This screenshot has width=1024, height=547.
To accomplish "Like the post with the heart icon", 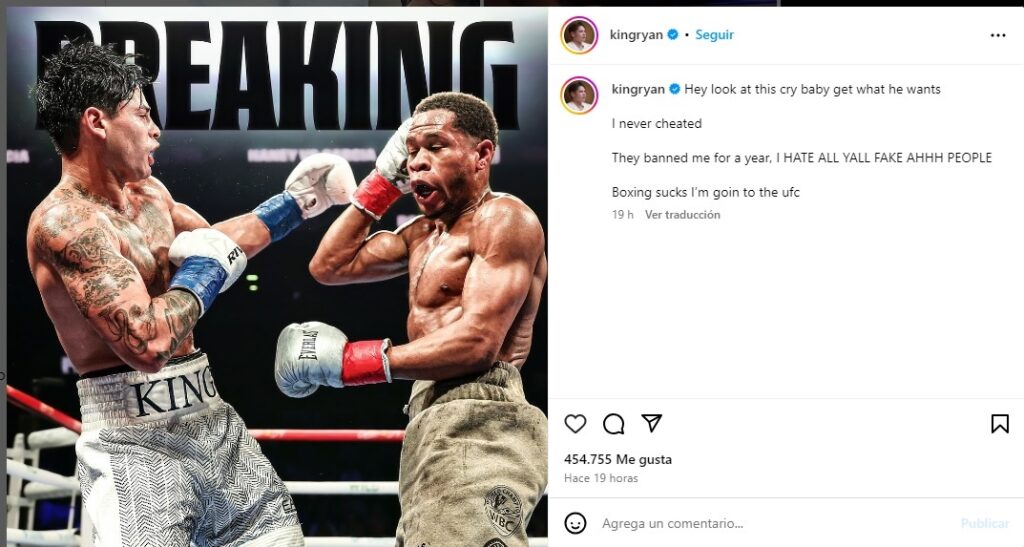I will coord(575,424).
